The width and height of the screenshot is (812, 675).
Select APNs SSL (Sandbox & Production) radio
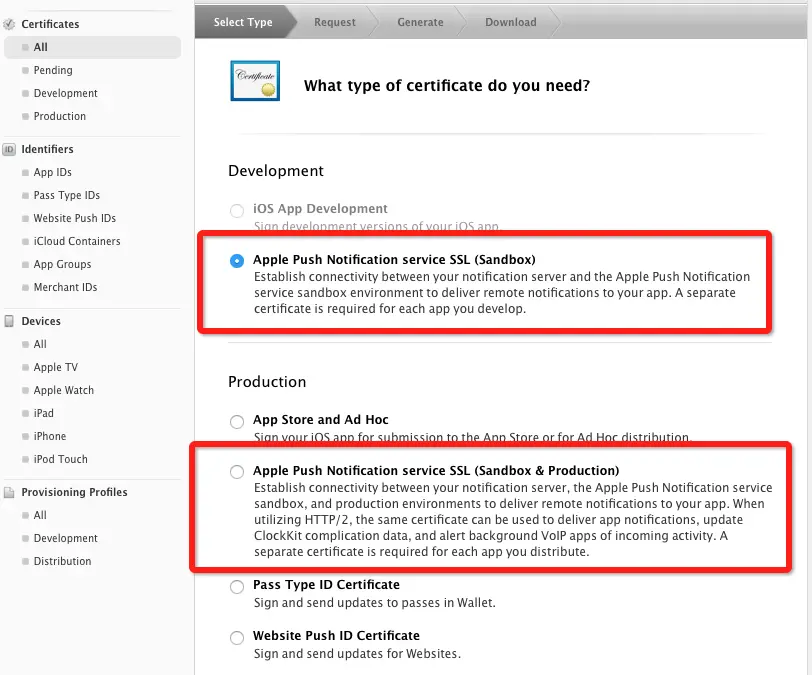click(x=237, y=471)
